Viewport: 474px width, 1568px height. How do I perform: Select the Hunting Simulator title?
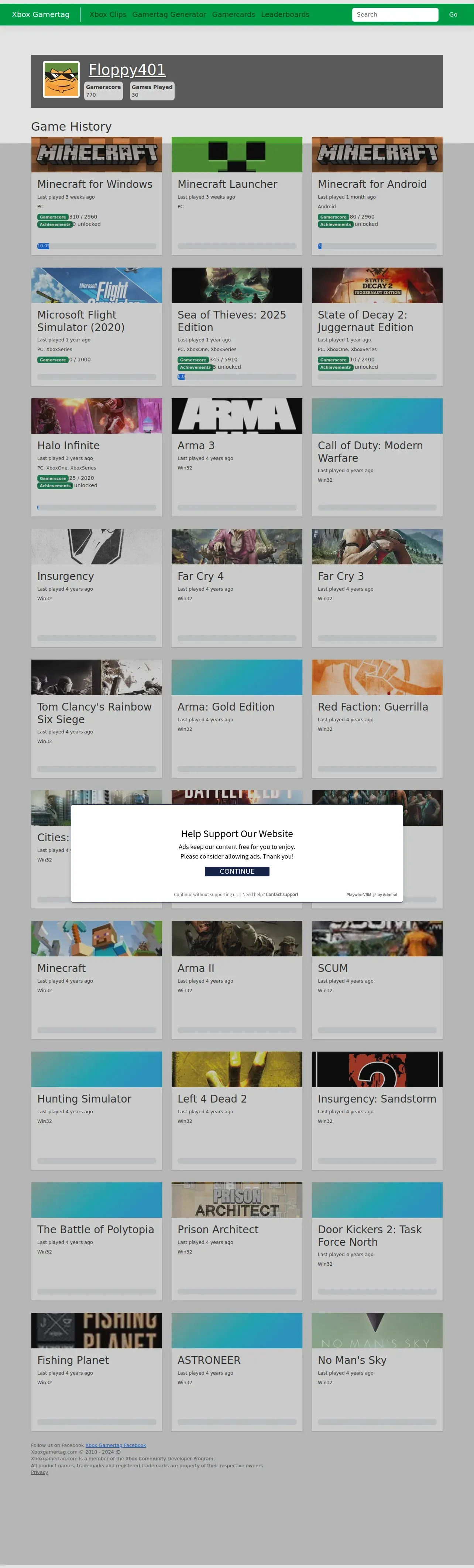(x=84, y=1099)
